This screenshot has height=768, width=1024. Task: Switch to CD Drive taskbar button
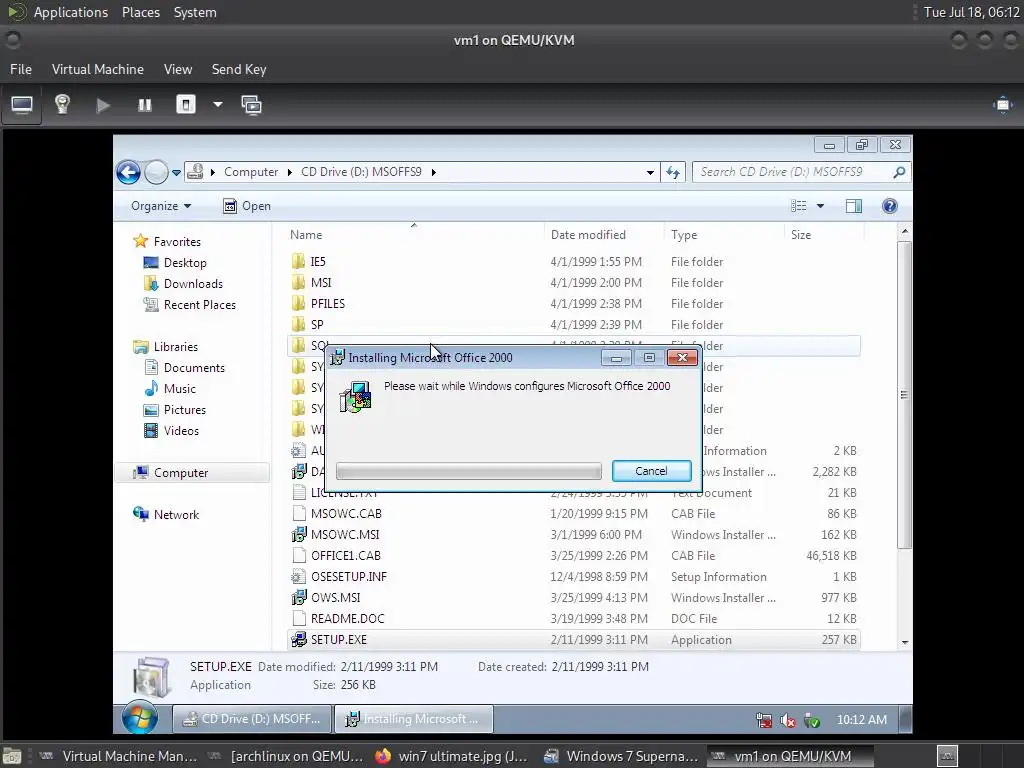coord(252,718)
